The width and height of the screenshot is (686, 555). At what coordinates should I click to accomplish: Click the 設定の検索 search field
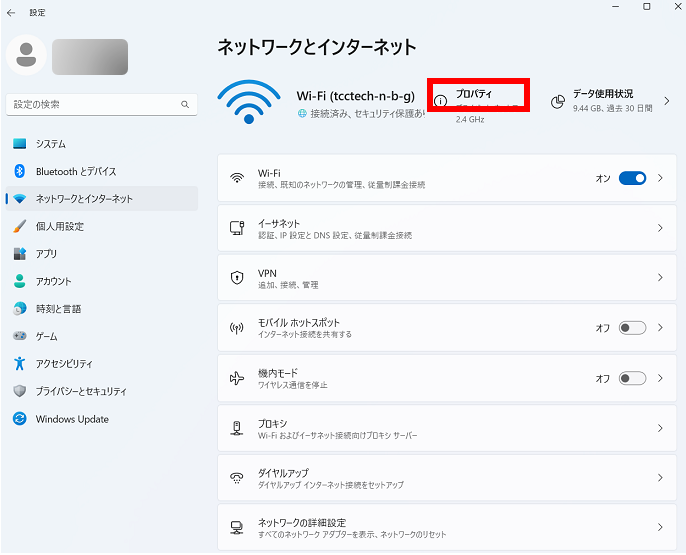92,104
